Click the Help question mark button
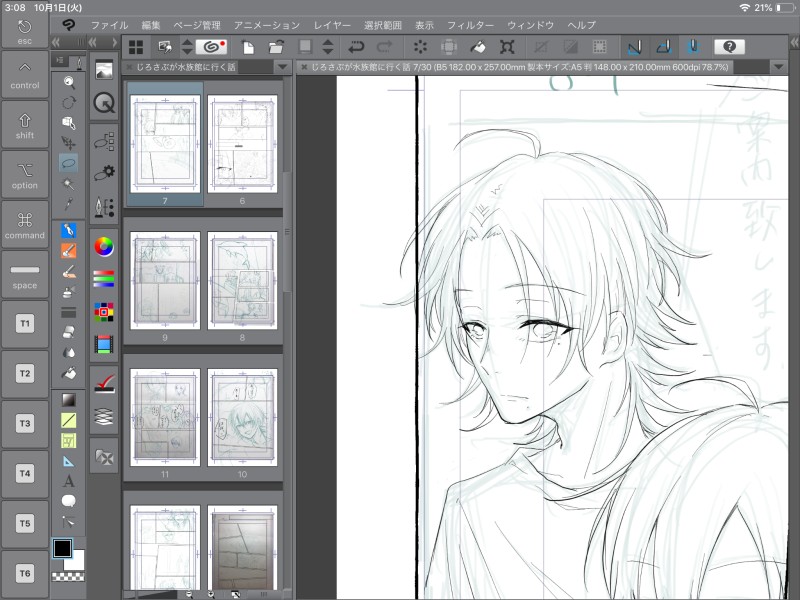Screen dimensions: 800x600 731,46
